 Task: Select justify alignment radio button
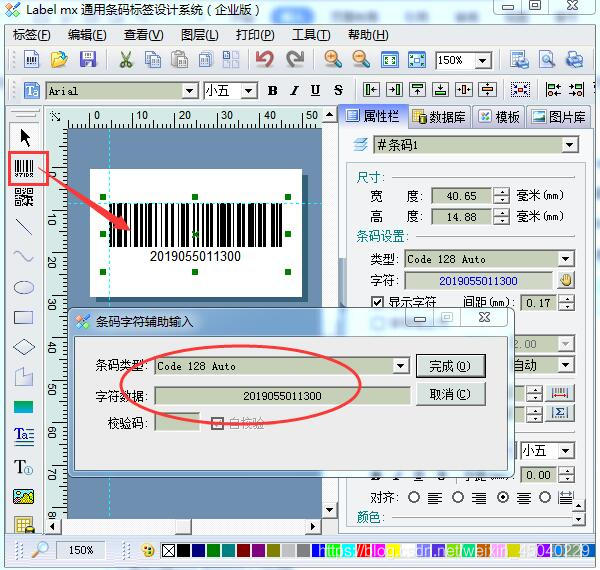(x=545, y=497)
